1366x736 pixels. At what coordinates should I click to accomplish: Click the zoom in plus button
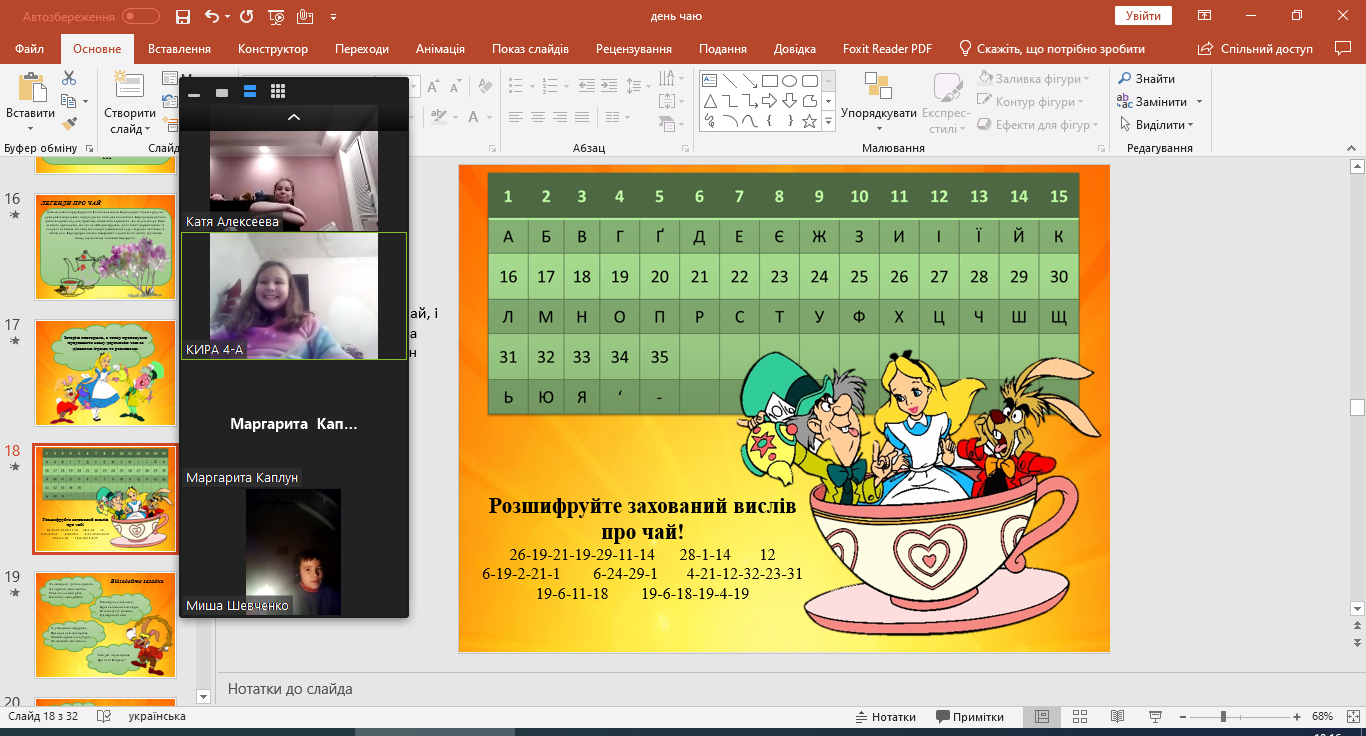1297,717
